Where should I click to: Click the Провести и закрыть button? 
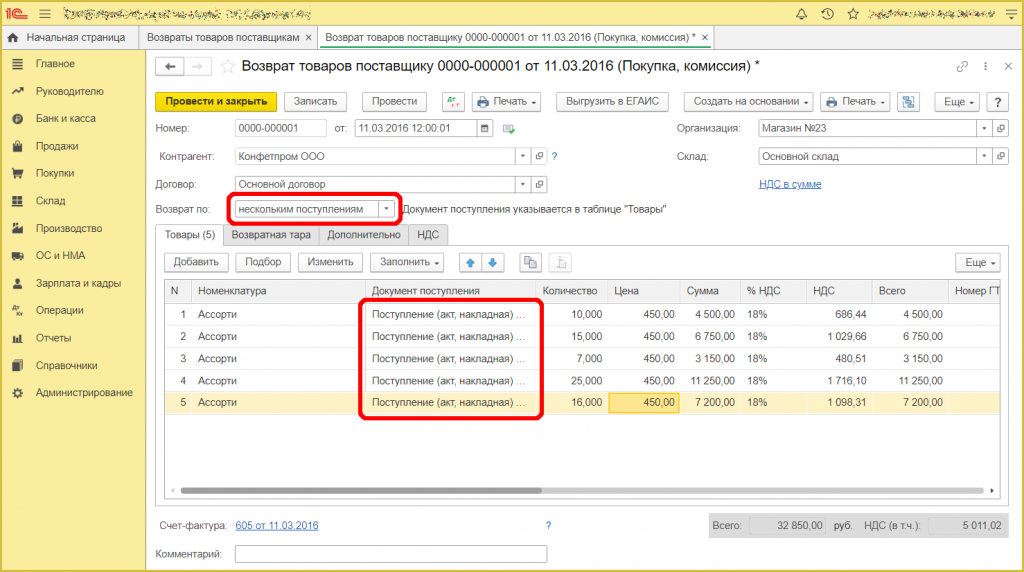pos(215,102)
